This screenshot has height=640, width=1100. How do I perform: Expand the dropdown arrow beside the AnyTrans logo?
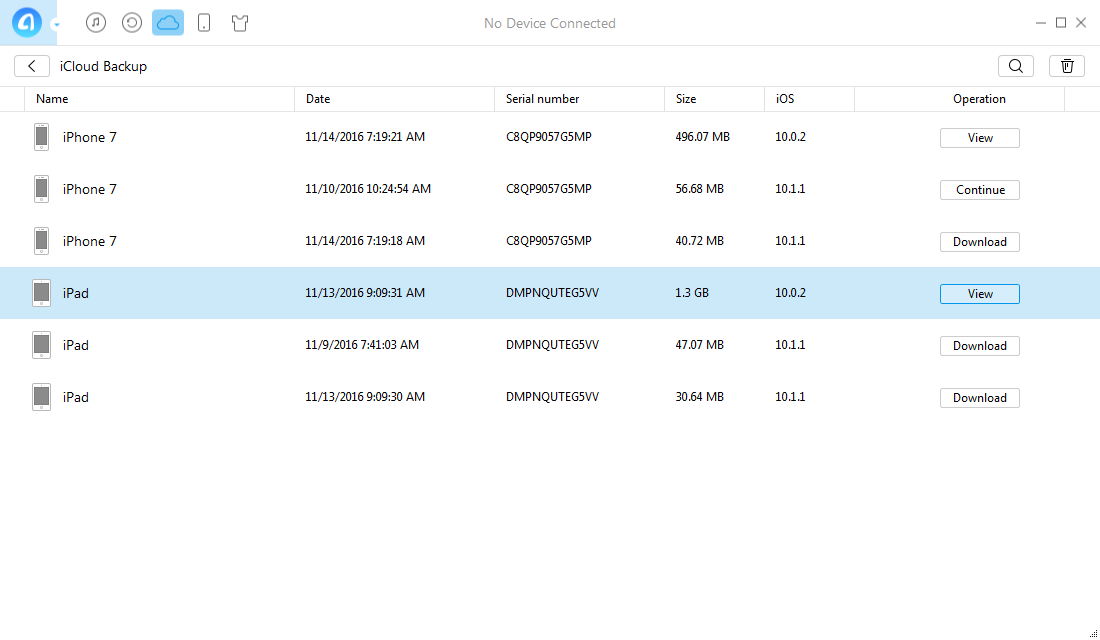click(x=56, y=24)
